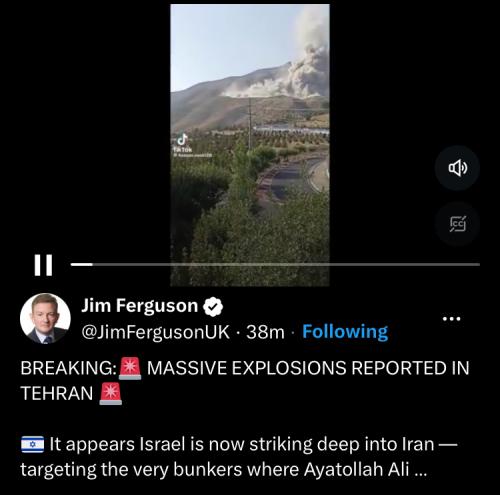Click the siren emoji after TEHRAN

pyautogui.click(x=111, y=394)
